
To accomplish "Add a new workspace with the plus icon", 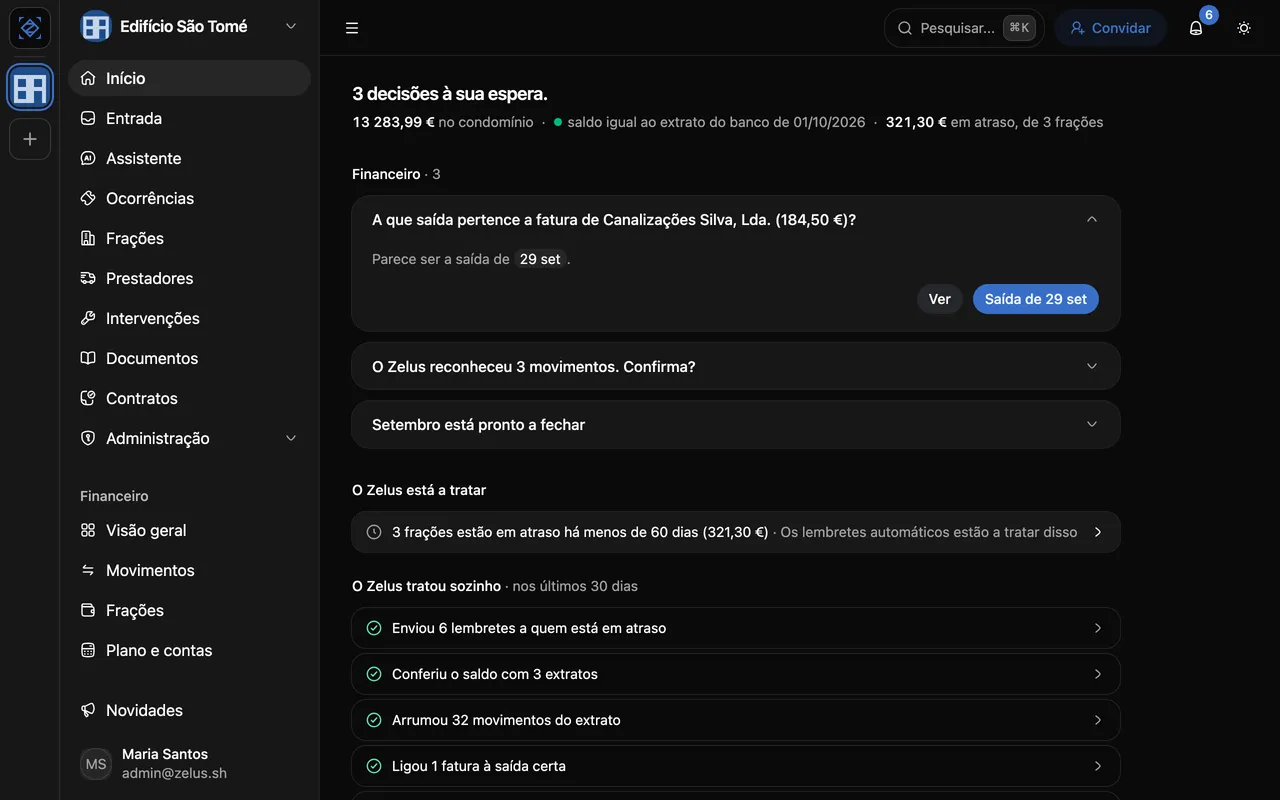I will (30, 139).
